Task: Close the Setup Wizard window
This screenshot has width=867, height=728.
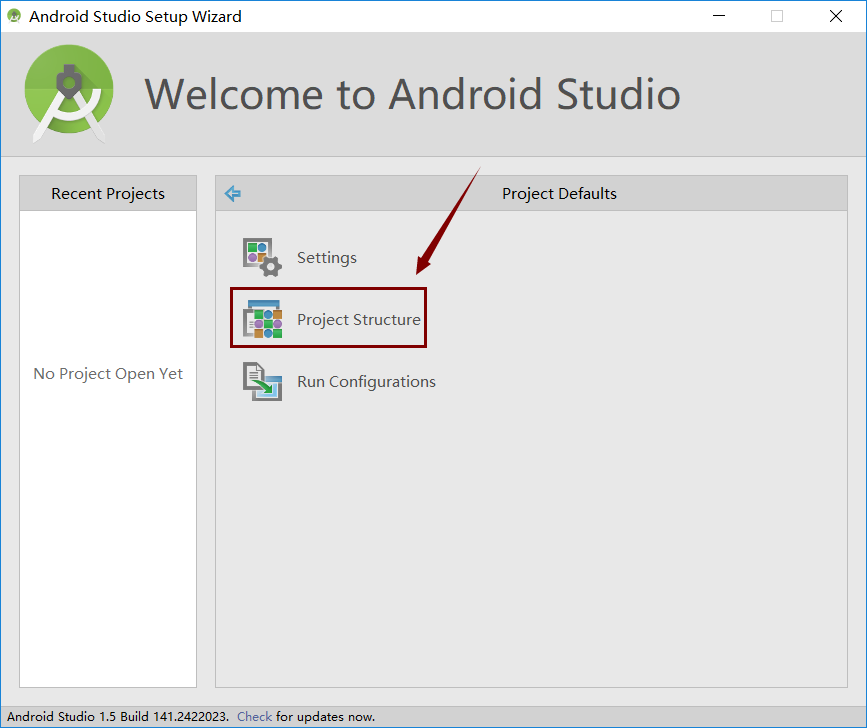Action: (x=836, y=16)
